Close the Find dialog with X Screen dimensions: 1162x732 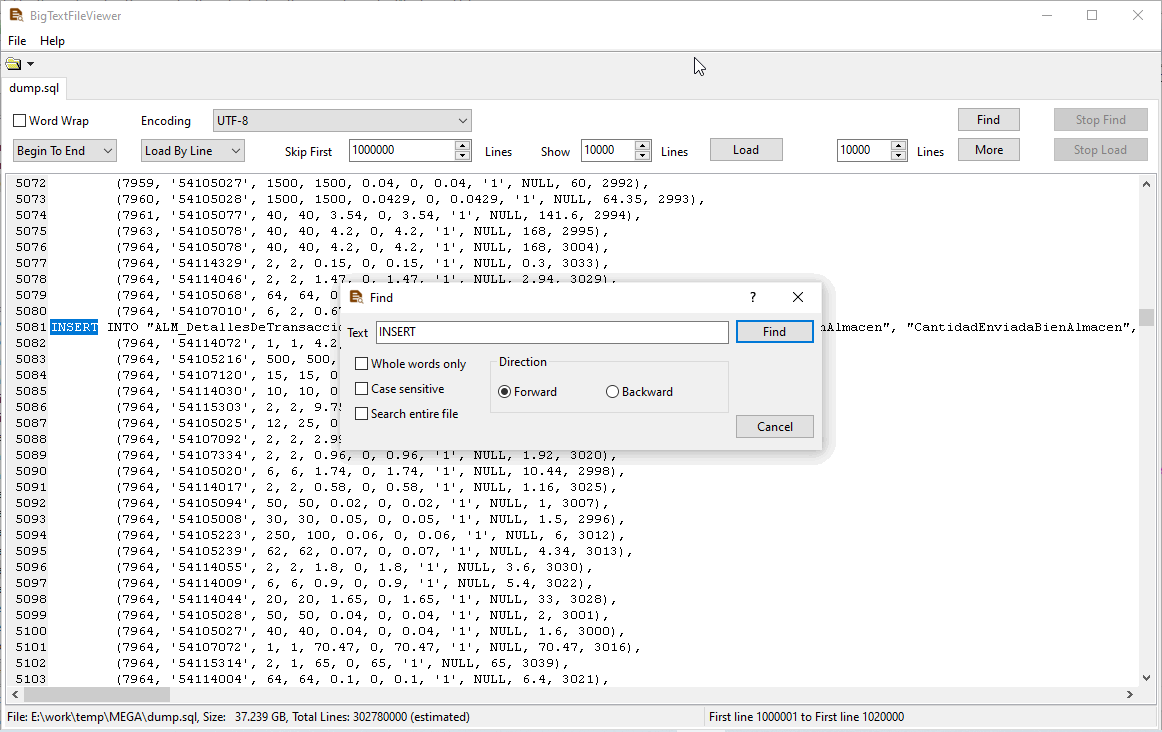point(797,297)
